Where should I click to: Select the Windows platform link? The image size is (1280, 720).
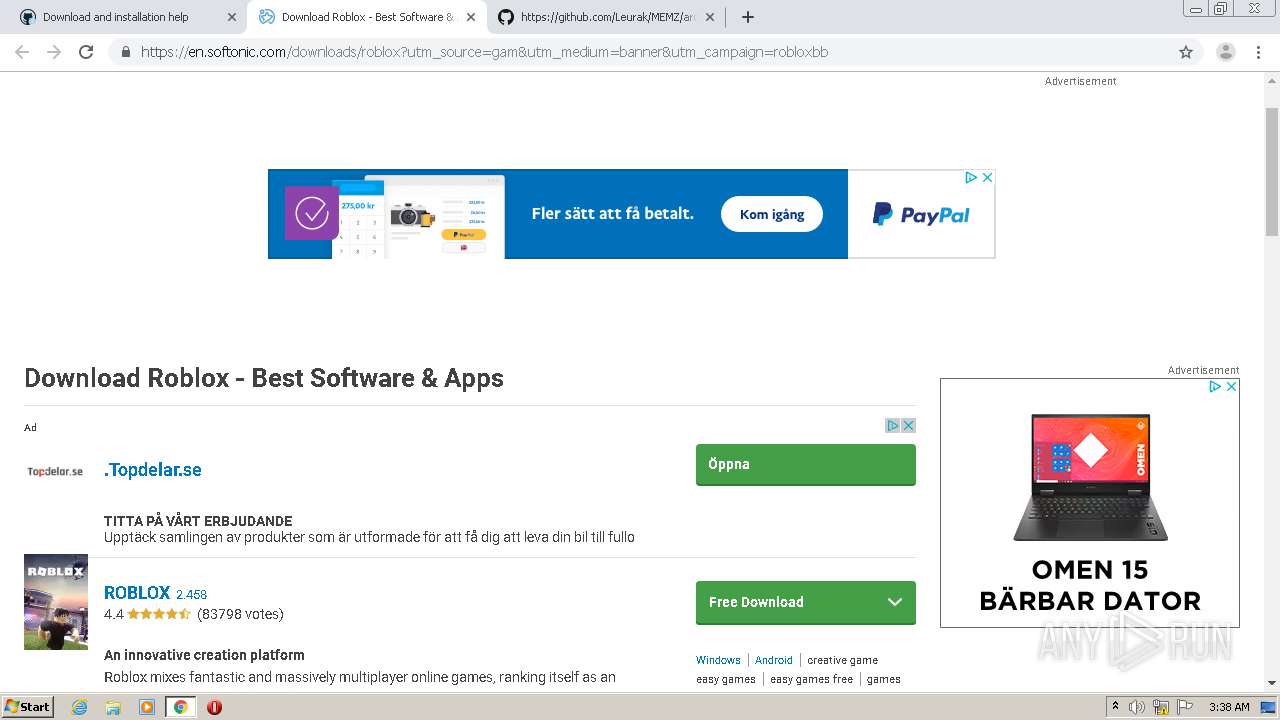(718, 660)
